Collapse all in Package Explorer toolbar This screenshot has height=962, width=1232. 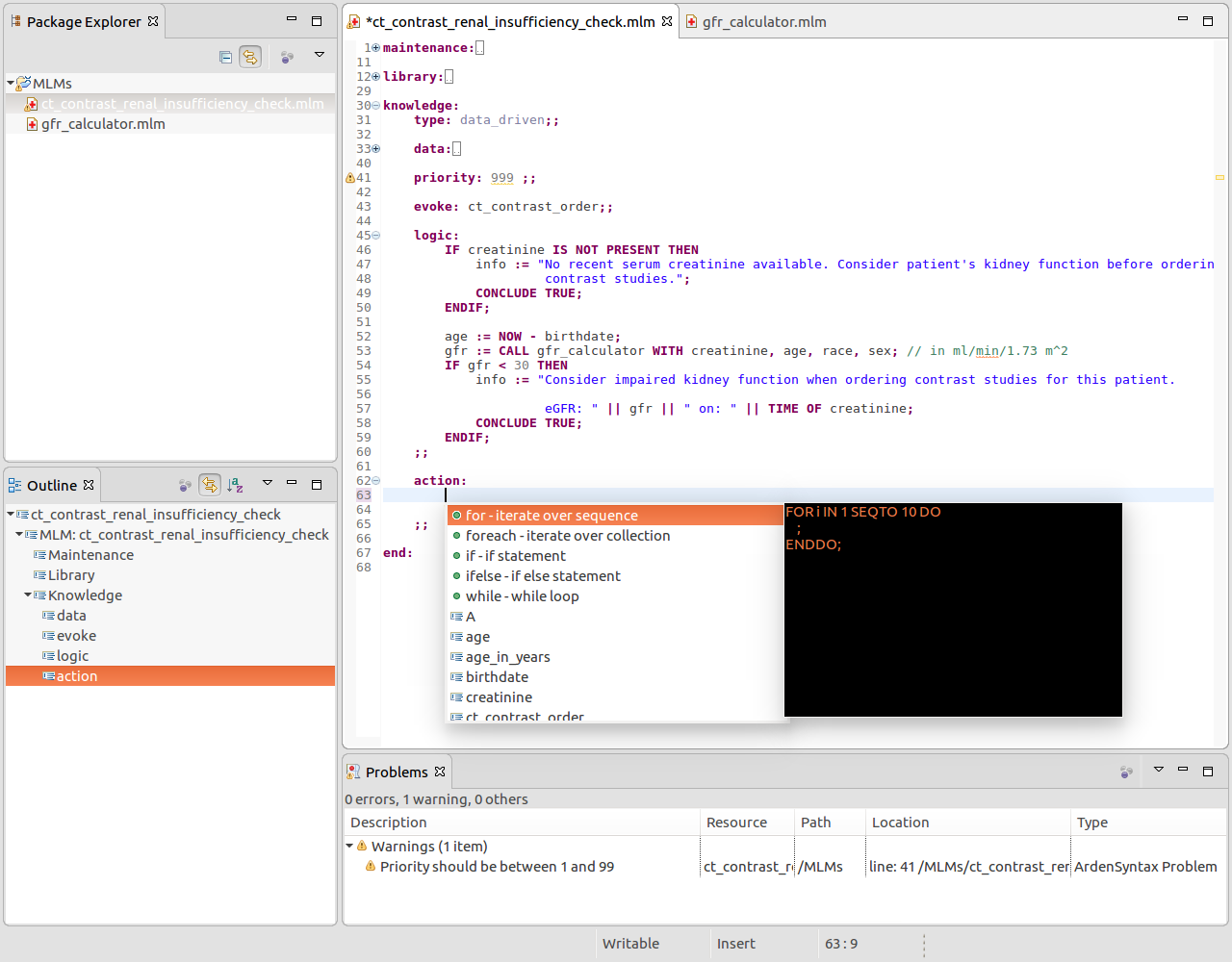pos(225,57)
